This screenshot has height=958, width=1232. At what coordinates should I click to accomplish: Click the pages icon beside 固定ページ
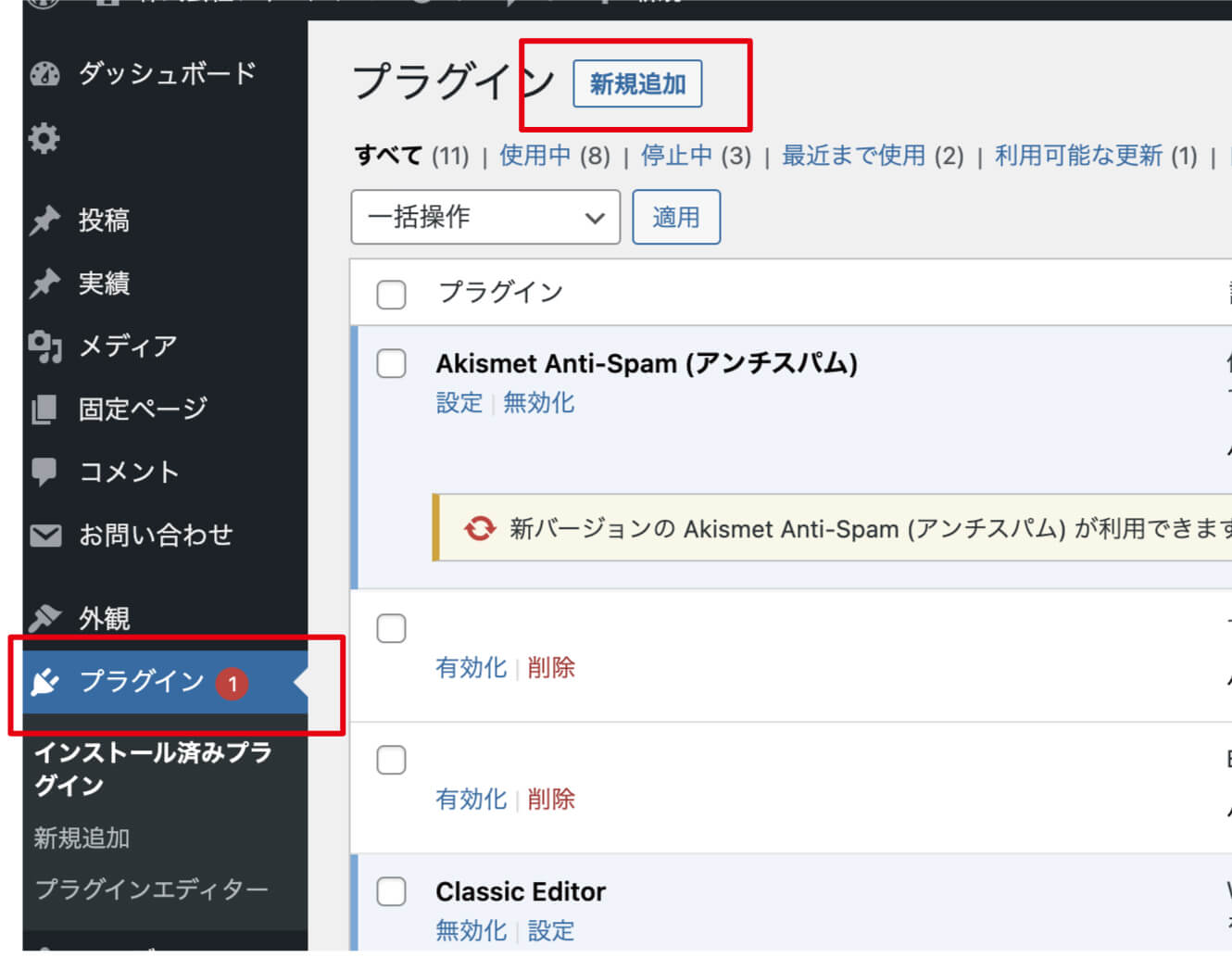(44, 409)
